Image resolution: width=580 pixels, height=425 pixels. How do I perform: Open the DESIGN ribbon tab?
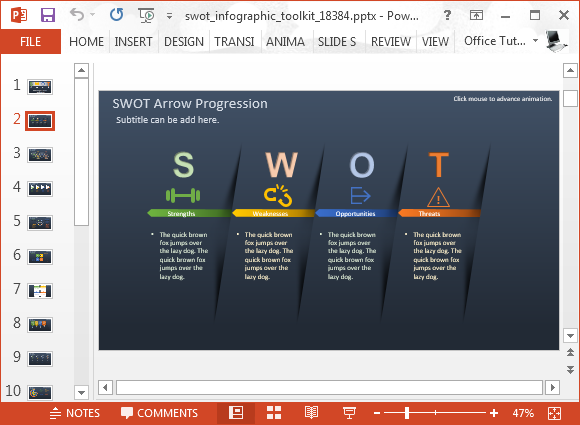click(x=184, y=41)
